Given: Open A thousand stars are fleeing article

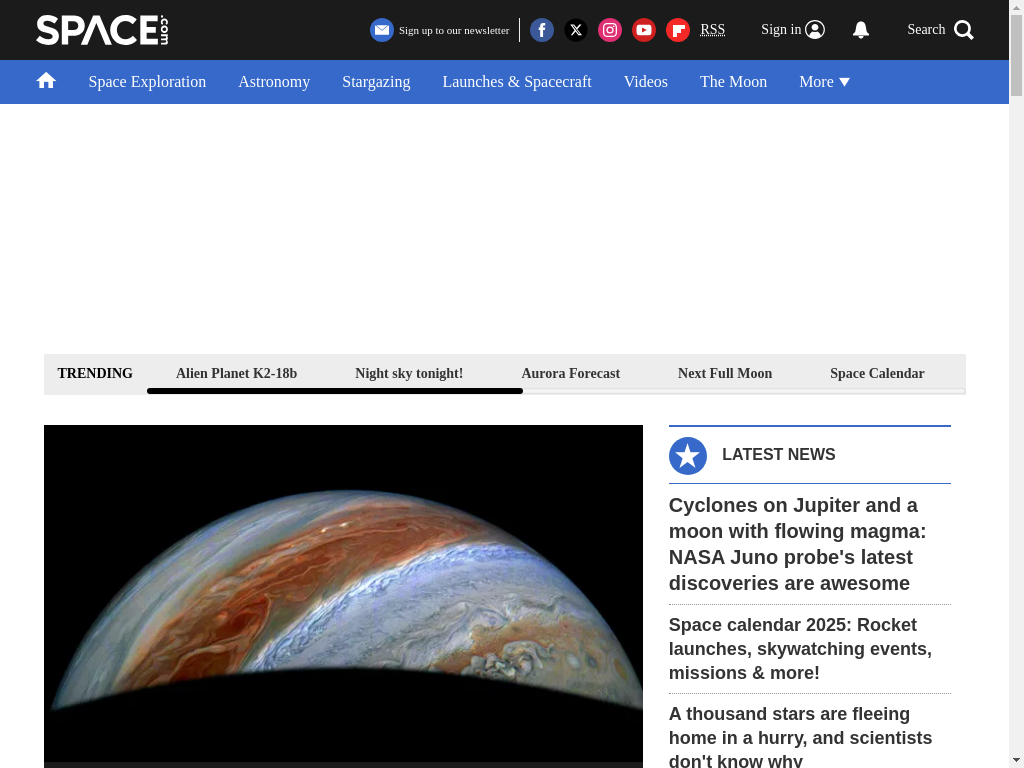Looking at the screenshot, I should coord(800,736).
